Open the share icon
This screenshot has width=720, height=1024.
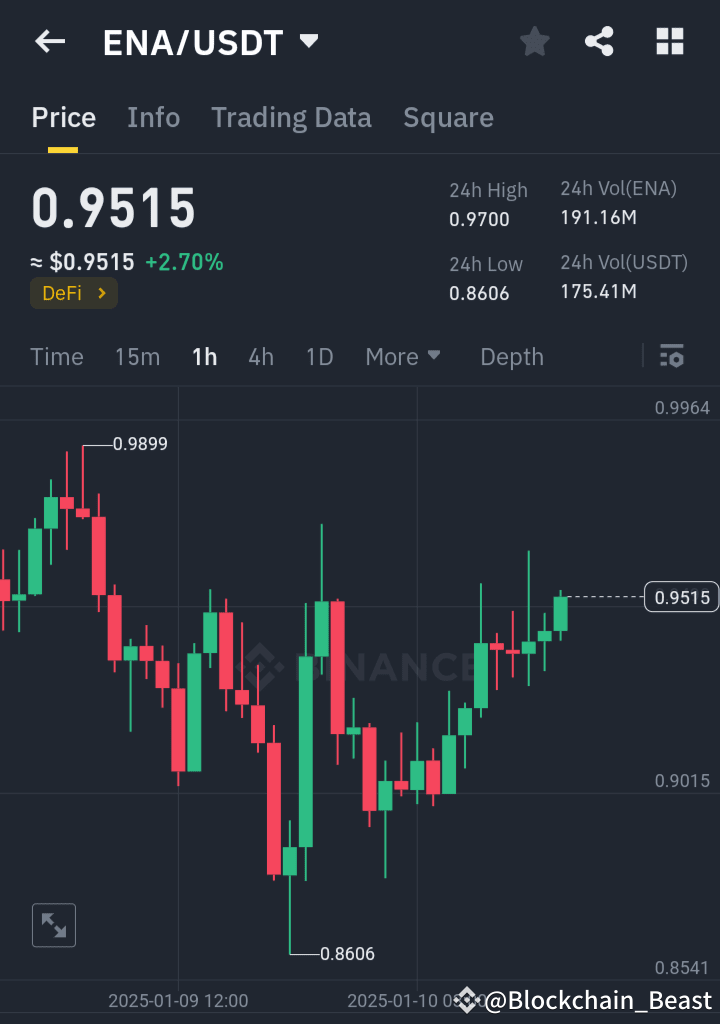pyautogui.click(x=599, y=41)
